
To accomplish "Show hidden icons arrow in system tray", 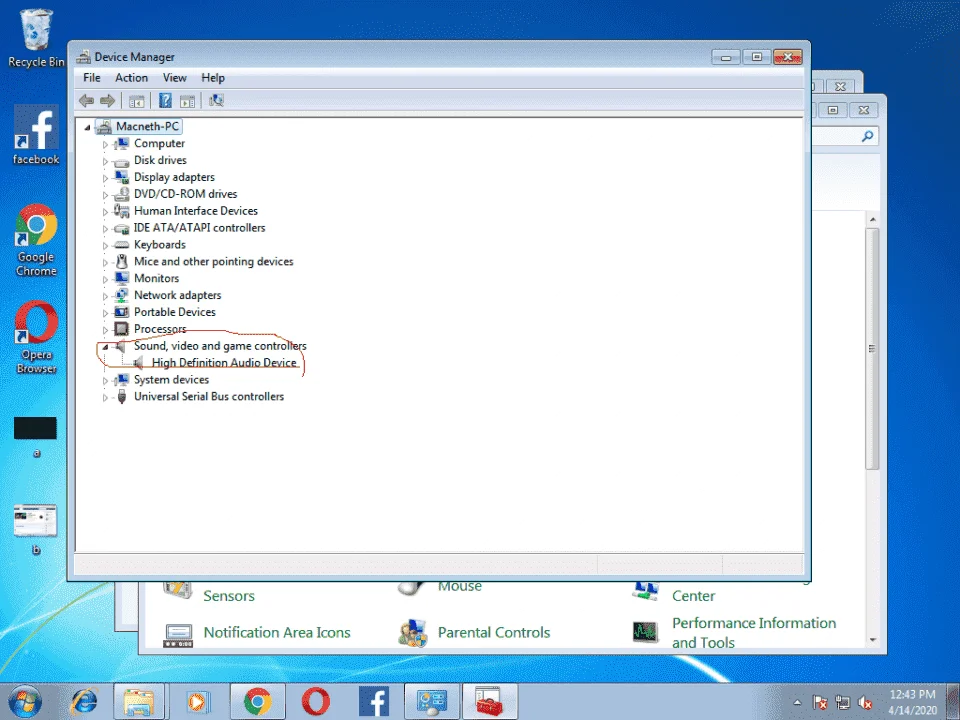I will 797,702.
